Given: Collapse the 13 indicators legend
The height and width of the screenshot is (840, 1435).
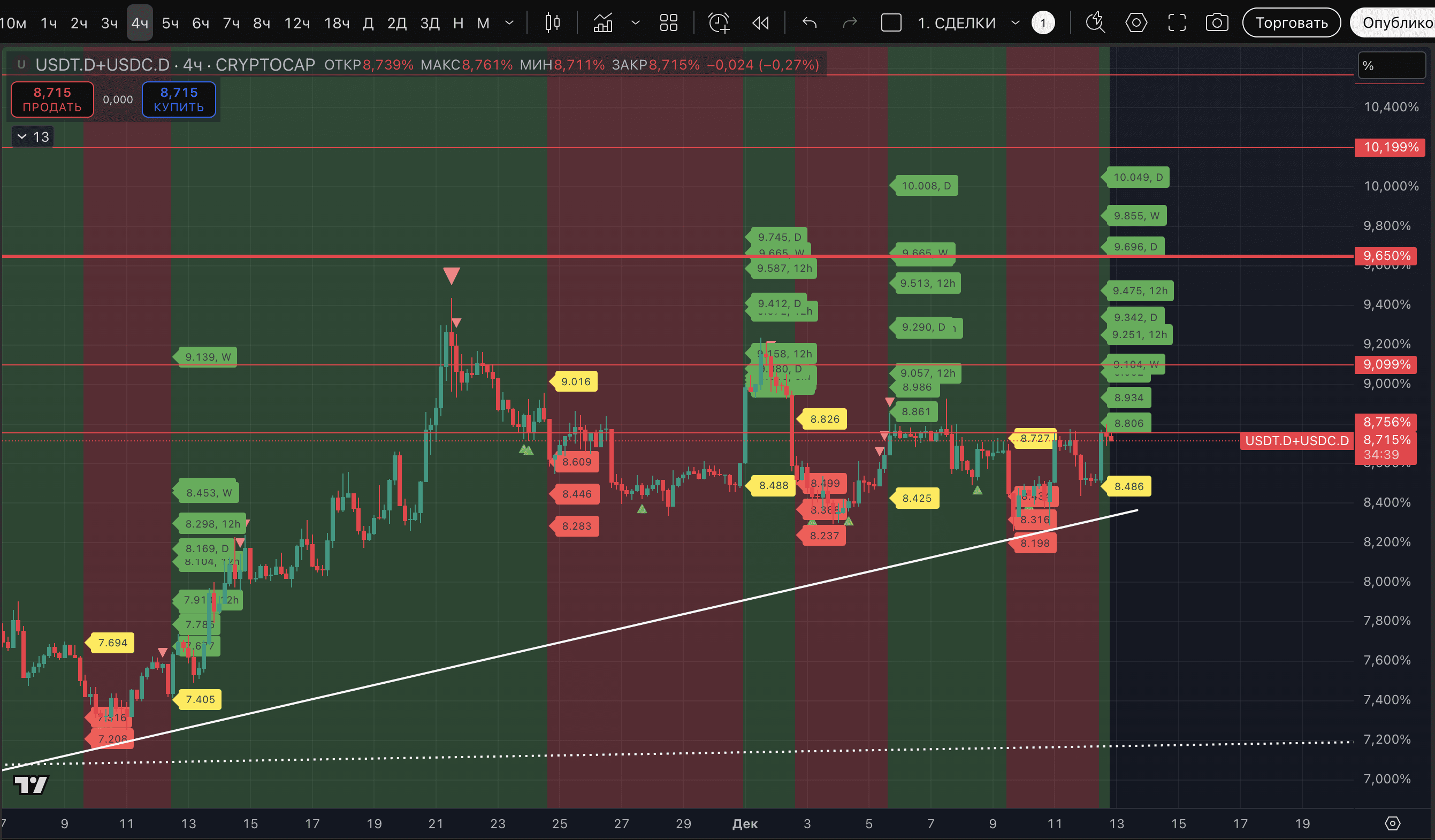Looking at the screenshot, I should pyautogui.click(x=22, y=136).
